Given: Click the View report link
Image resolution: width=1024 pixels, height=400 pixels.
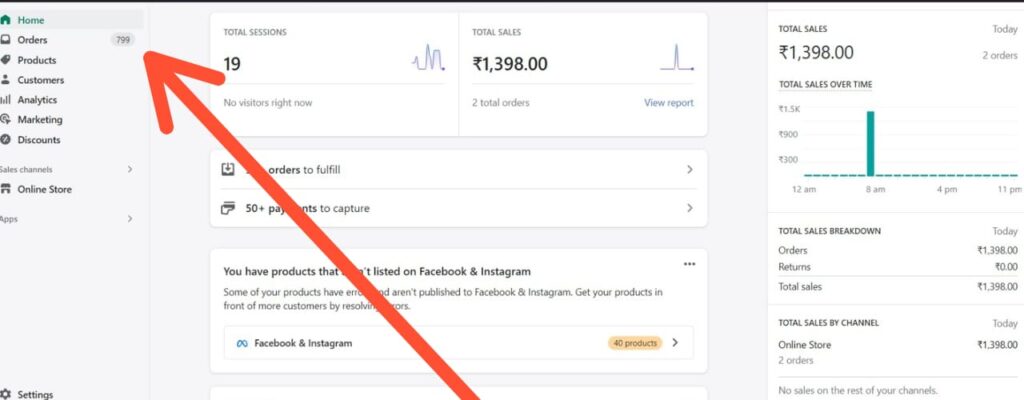Looking at the screenshot, I should pos(669,103).
